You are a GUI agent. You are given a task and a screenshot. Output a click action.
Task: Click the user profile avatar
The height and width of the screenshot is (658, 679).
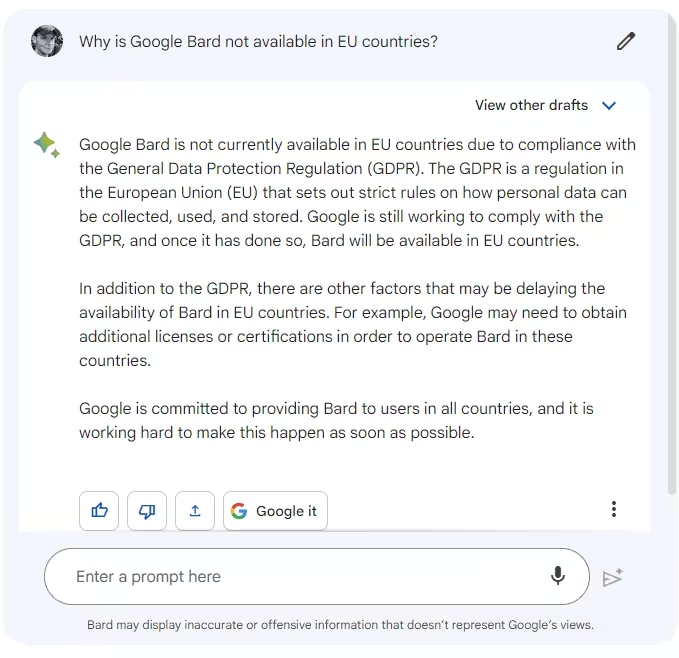(x=47, y=41)
